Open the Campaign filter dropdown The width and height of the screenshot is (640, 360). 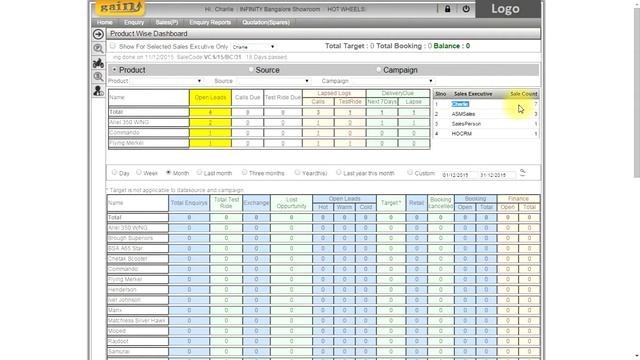[392, 81]
